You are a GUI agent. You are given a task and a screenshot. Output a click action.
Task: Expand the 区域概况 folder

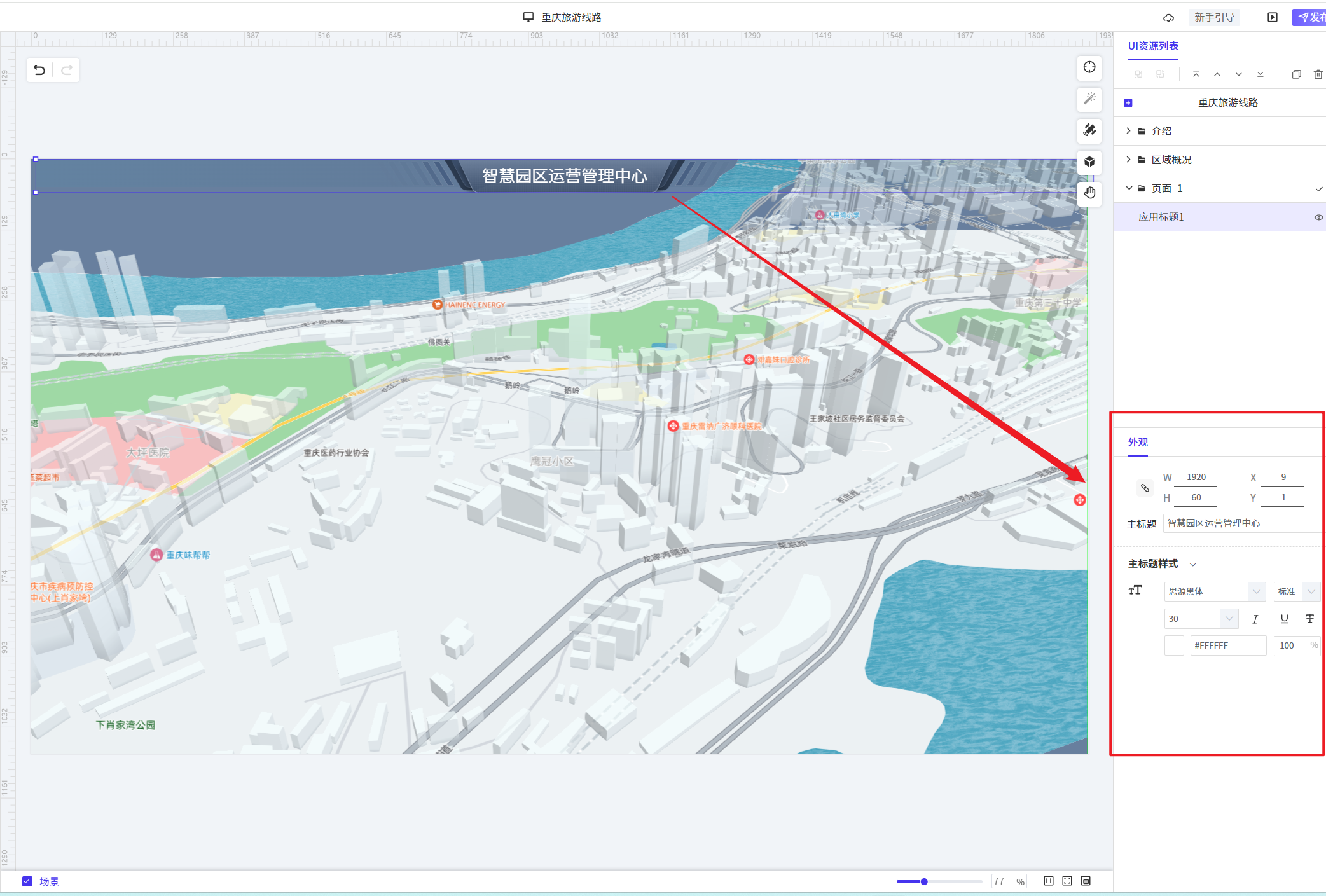[1128, 159]
